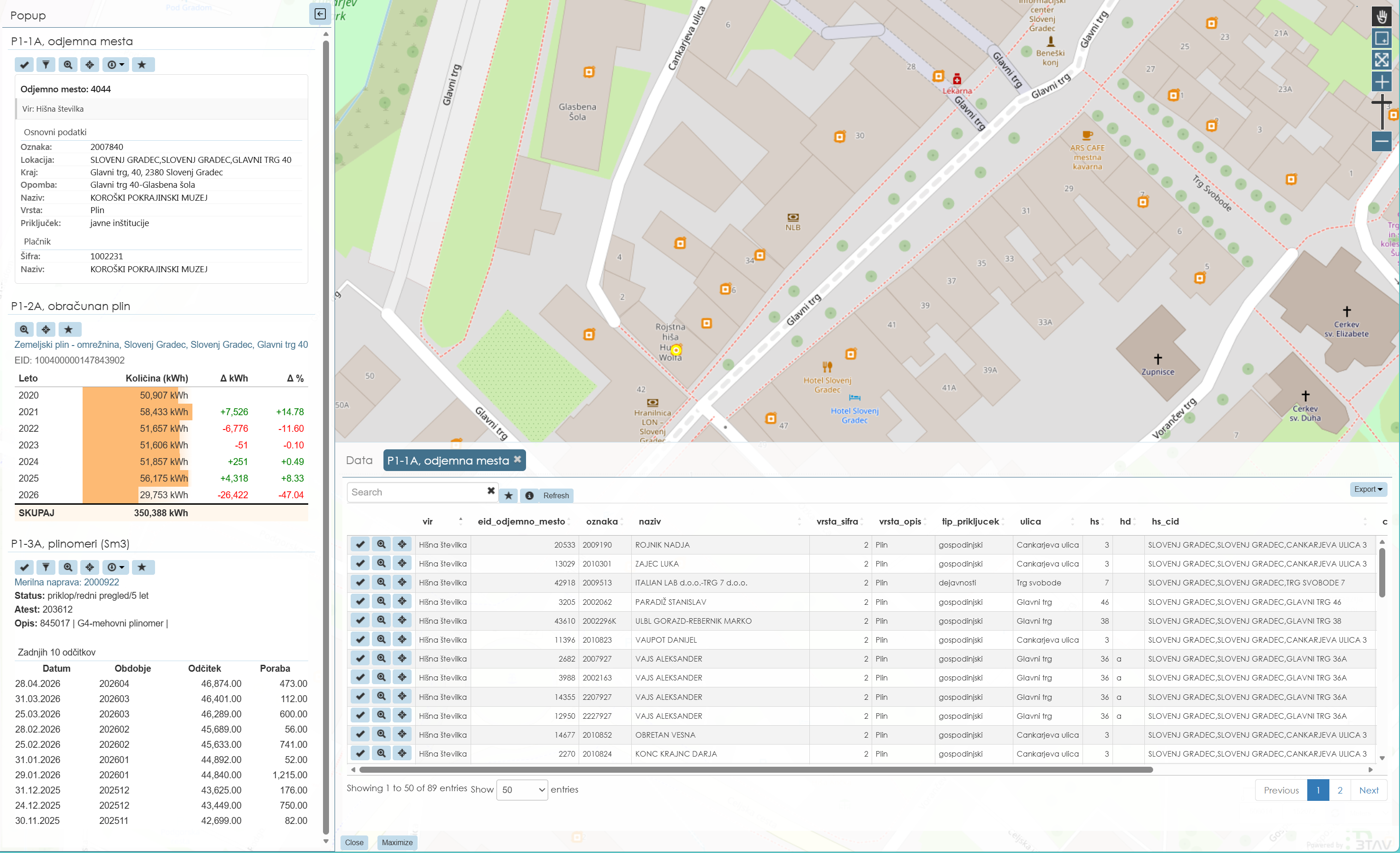Viewport: 1400px width, 853px height.
Task: Click ULBL GORAZD-REBERNIK MARKO cell
Action: pyautogui.click(x=720, y=621)
